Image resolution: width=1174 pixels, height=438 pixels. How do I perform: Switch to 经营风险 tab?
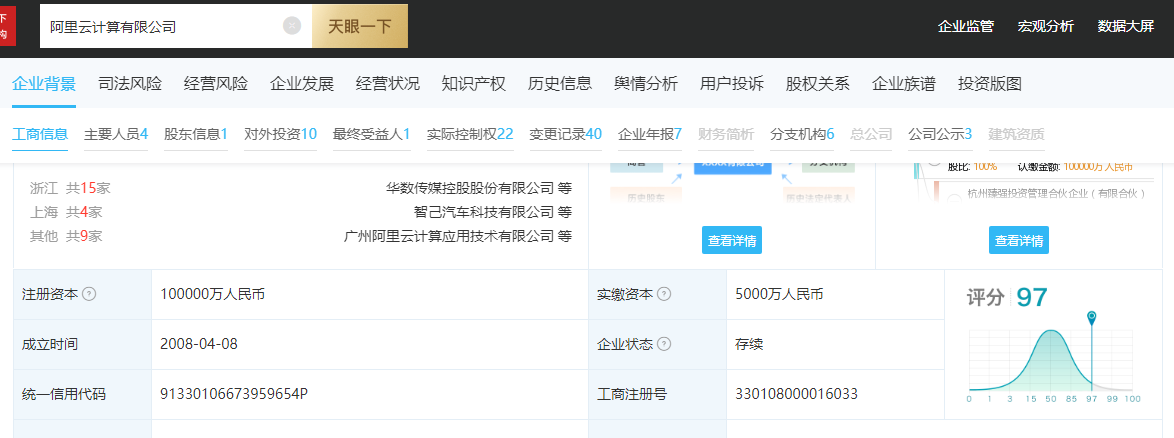point(216,84)
